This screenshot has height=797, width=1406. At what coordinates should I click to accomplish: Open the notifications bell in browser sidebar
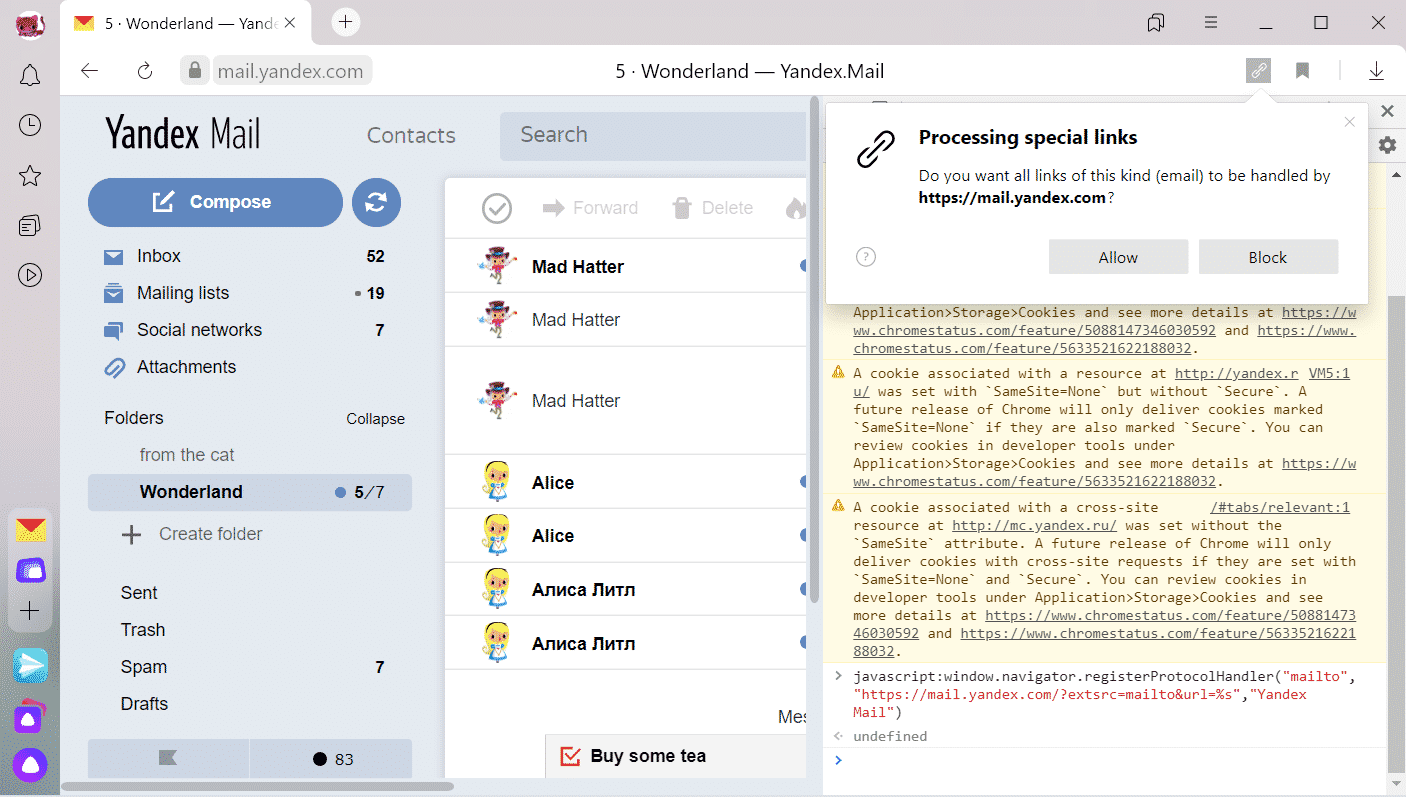coord(30,75)
